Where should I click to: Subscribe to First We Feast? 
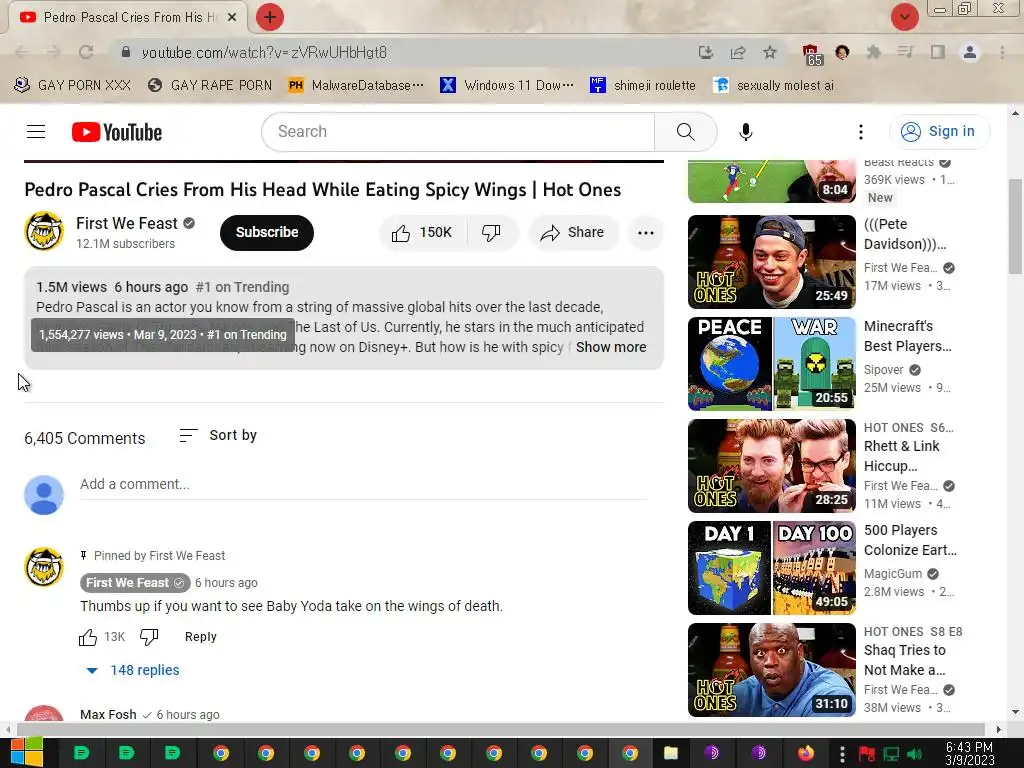pyautogui.click(x=266, y=232)
